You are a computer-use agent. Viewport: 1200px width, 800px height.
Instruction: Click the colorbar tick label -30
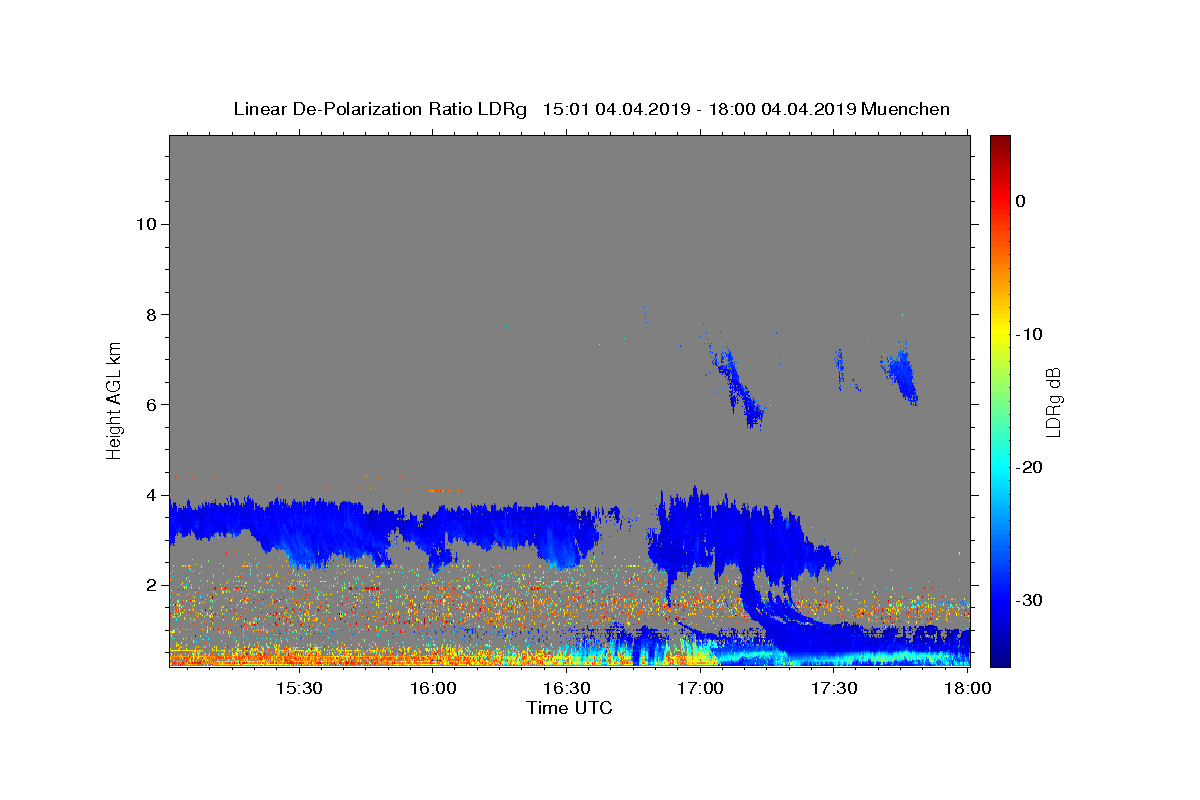(x=1029, y=600)
